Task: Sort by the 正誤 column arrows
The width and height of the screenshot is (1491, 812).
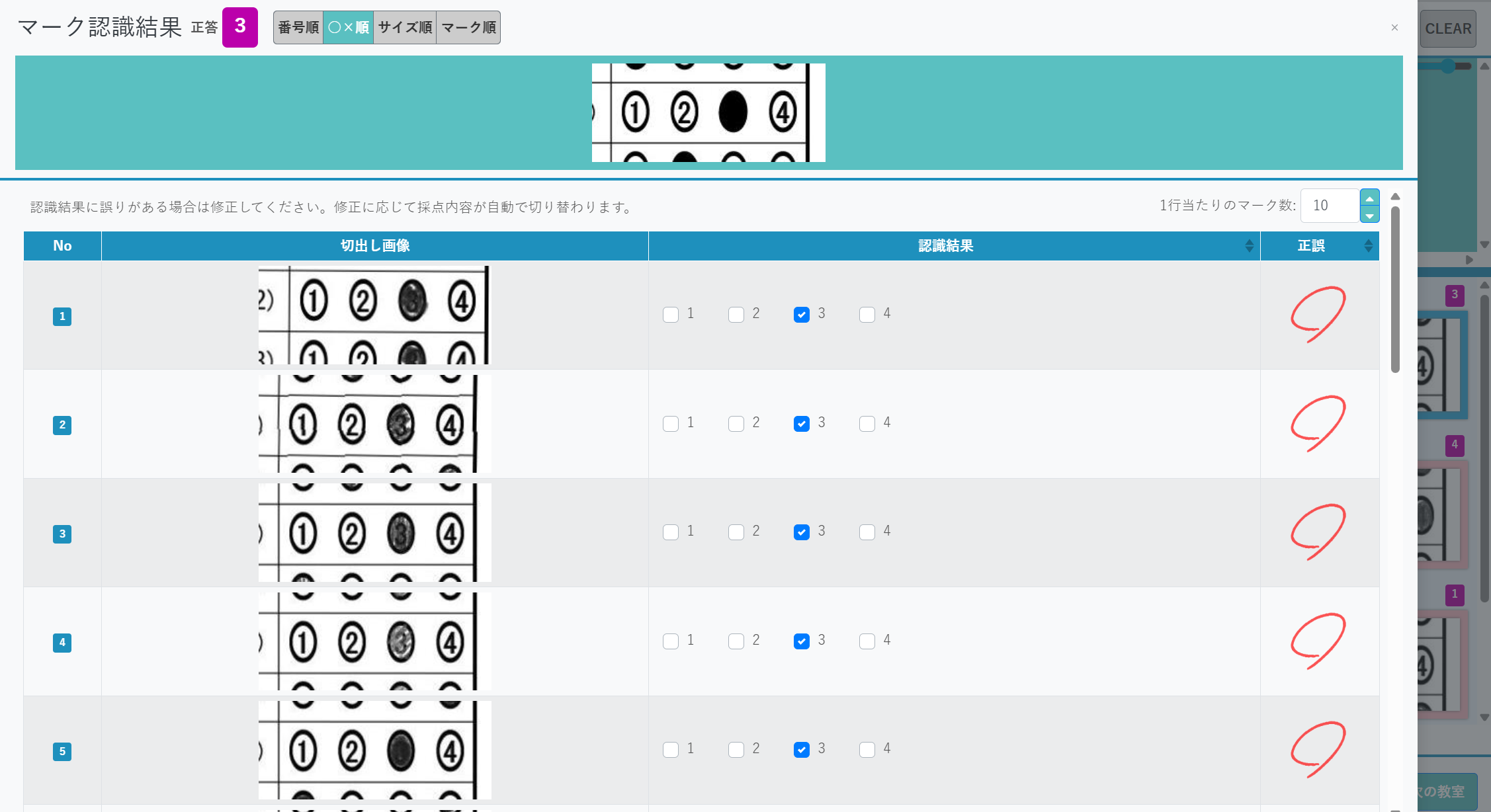Action: coord(1368,246)
